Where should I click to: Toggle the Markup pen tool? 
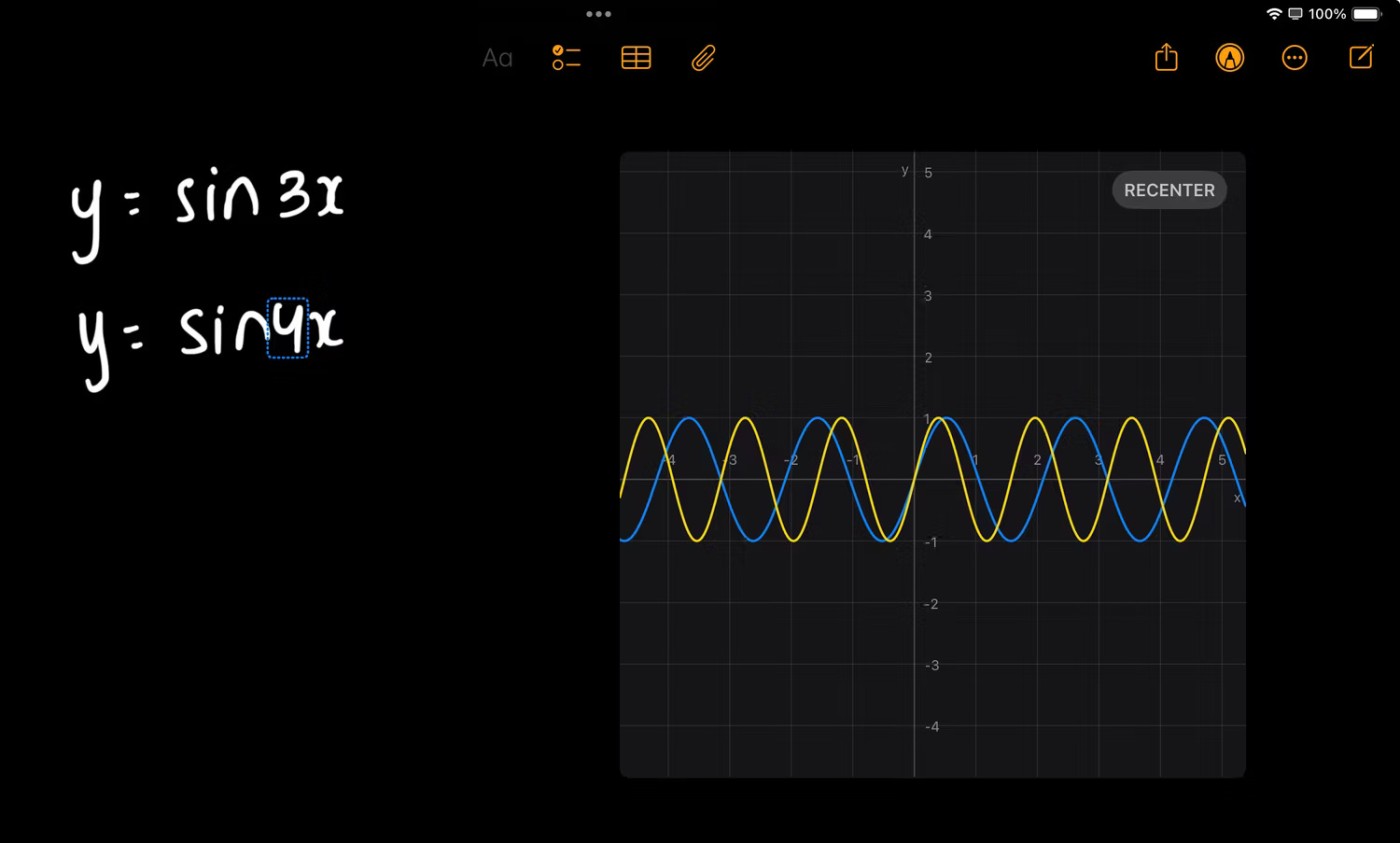click(1230, 58)
